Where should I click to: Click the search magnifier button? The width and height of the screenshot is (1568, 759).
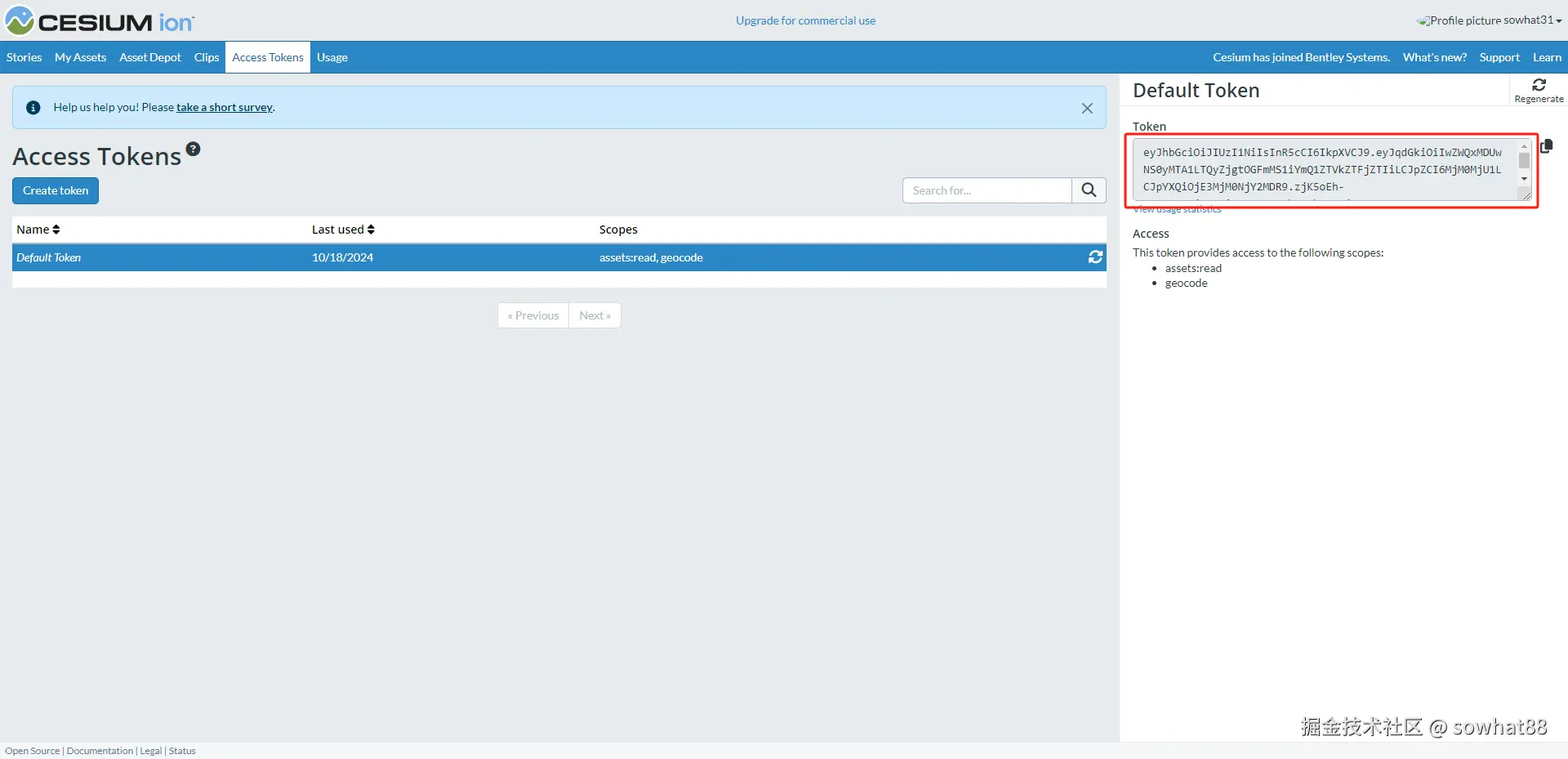pyautogui.click(x=1089, y=190)
